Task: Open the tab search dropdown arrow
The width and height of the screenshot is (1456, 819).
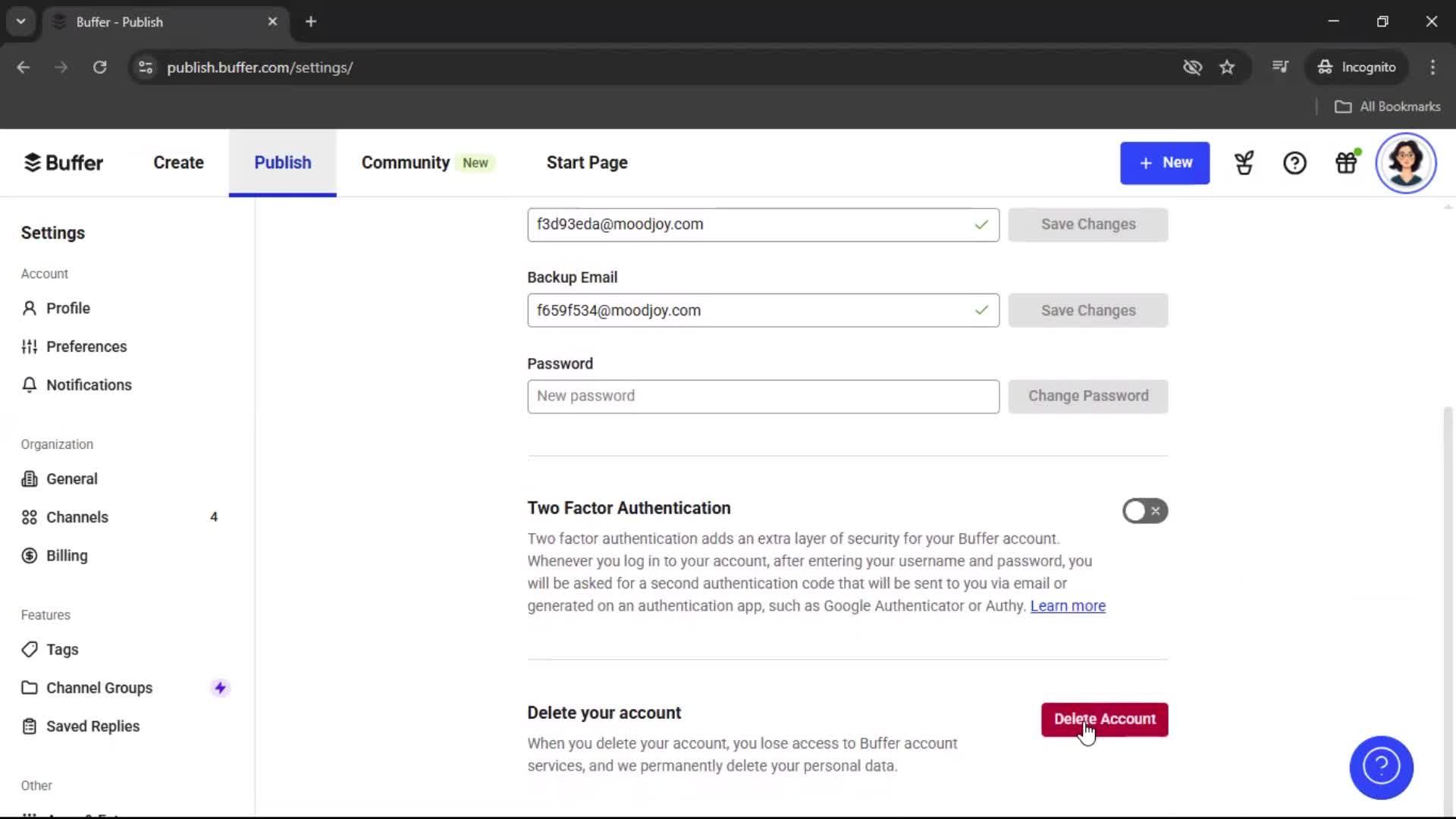Action: point(20,21)
